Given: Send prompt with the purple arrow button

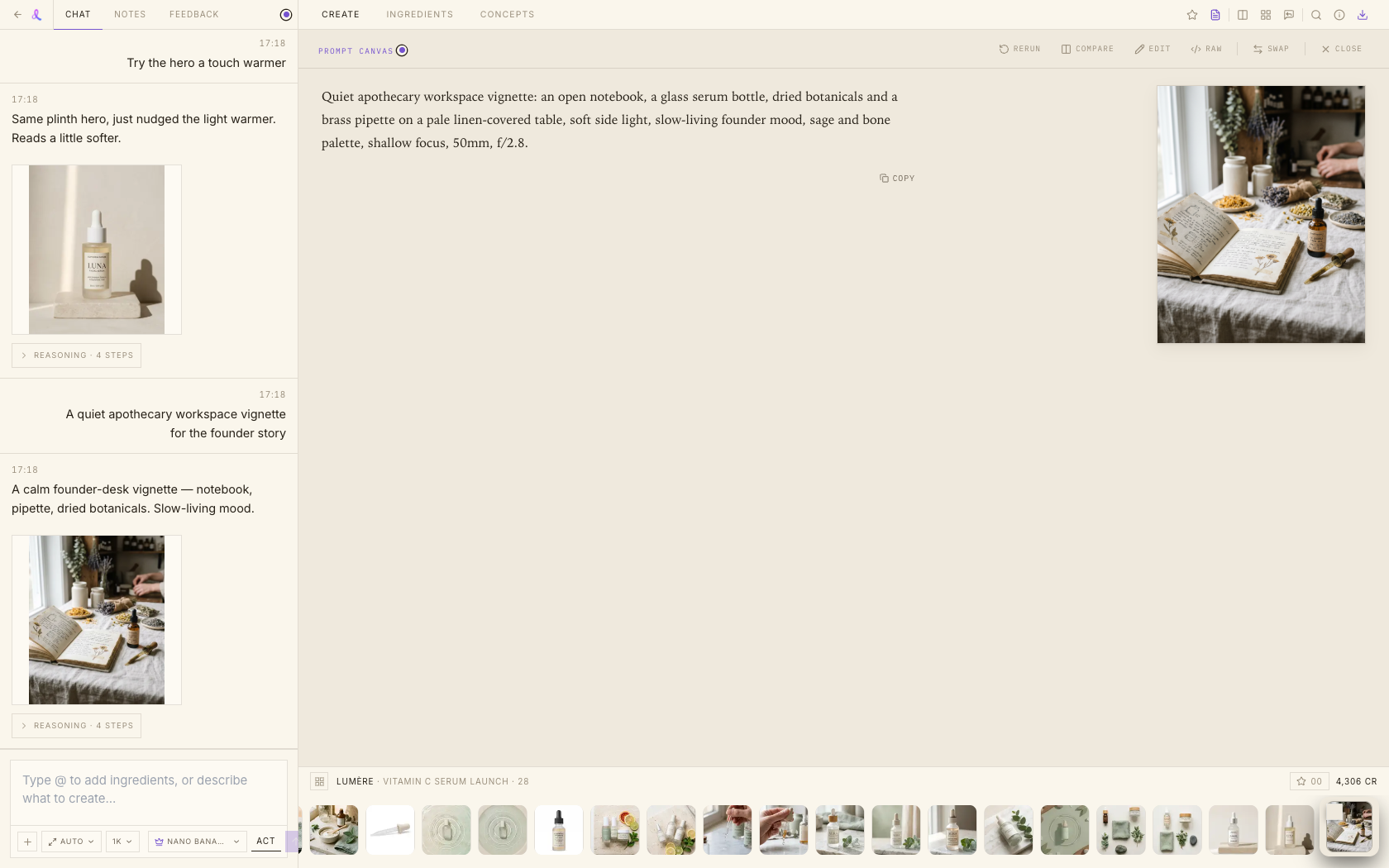Looking at the screenshot, I should [x=293, y=842].
